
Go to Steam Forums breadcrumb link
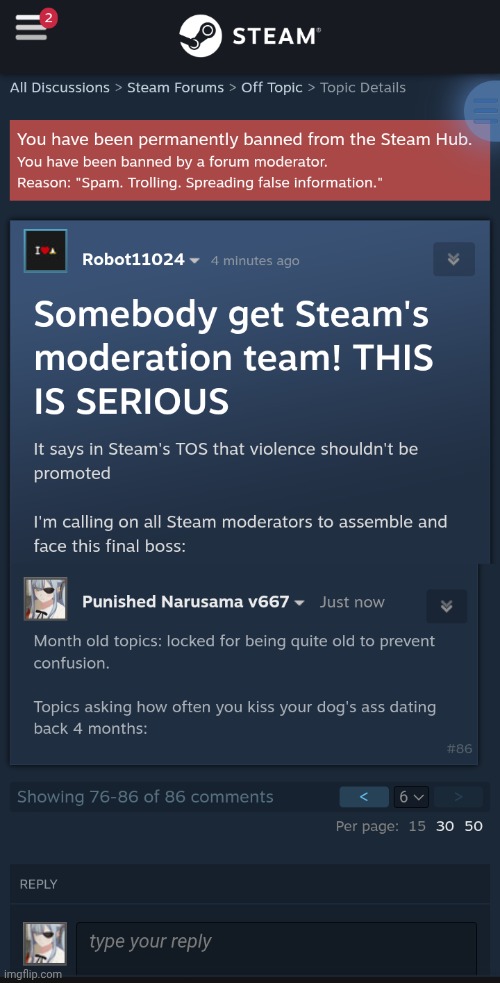point(175,88)
